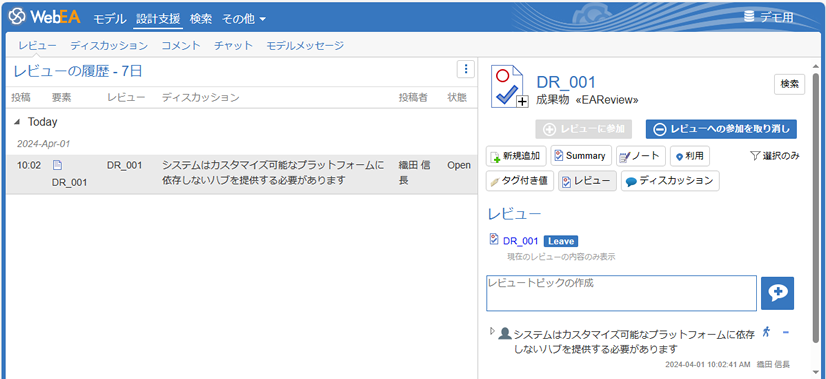
Task: Expand the review topic triangle
Action: coord(493,331)
